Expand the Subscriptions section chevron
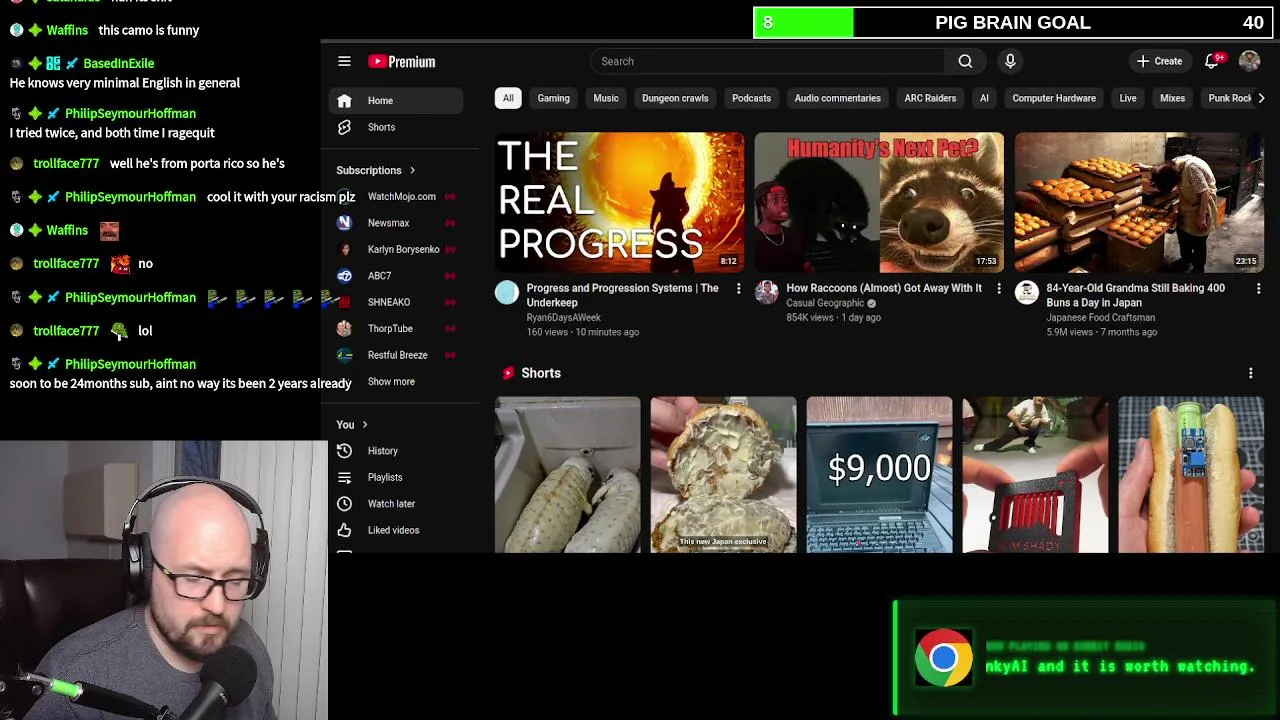This screenshot has width=1280, height=720. (x=412, y=170)
